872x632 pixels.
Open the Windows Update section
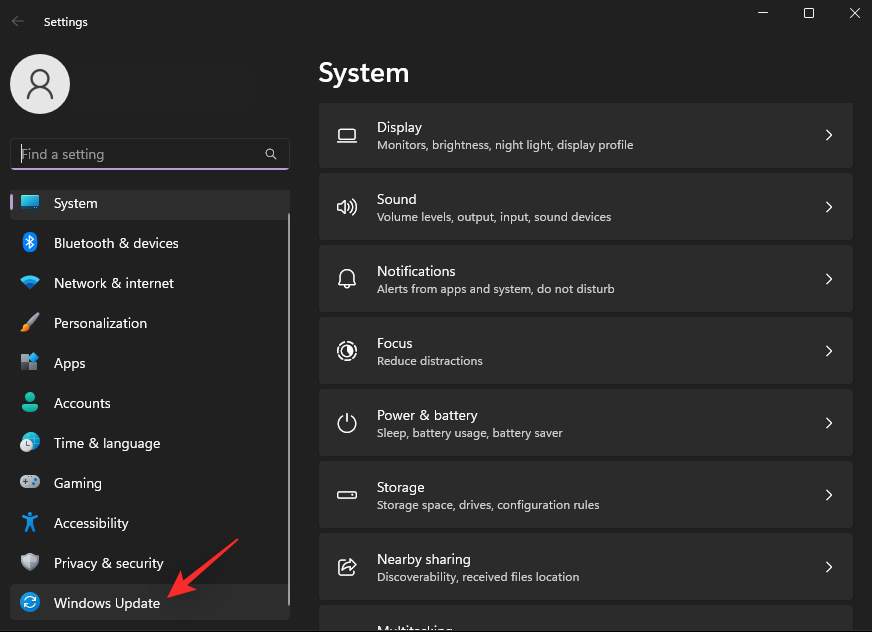(x=105, y=603)
